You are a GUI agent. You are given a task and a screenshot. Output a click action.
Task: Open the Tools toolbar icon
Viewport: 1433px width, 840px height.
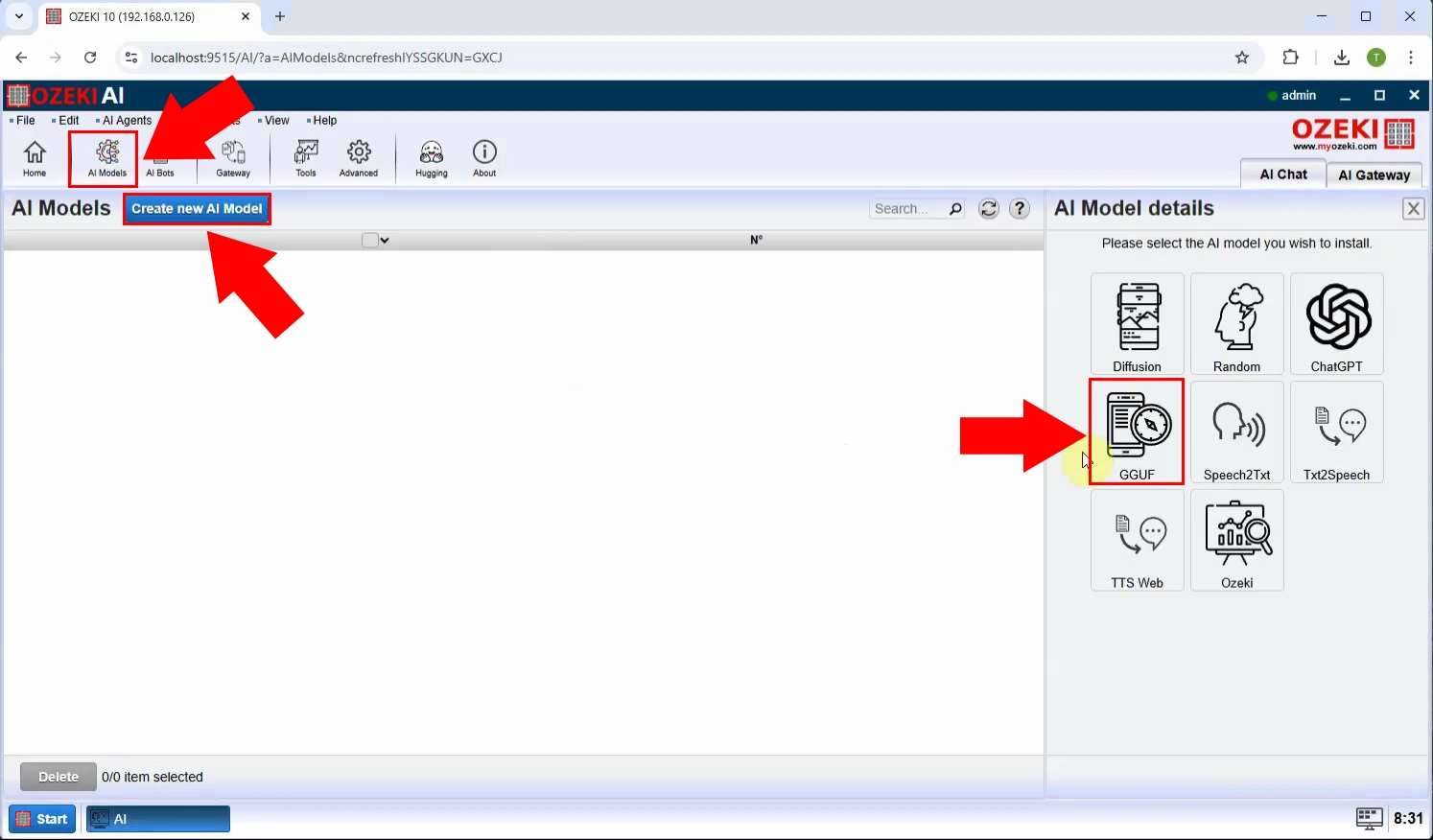tap(306, 158)
